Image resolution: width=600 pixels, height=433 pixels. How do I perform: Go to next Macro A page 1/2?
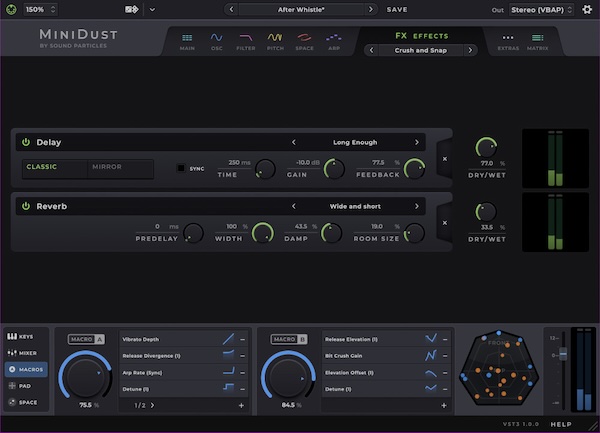152,405
